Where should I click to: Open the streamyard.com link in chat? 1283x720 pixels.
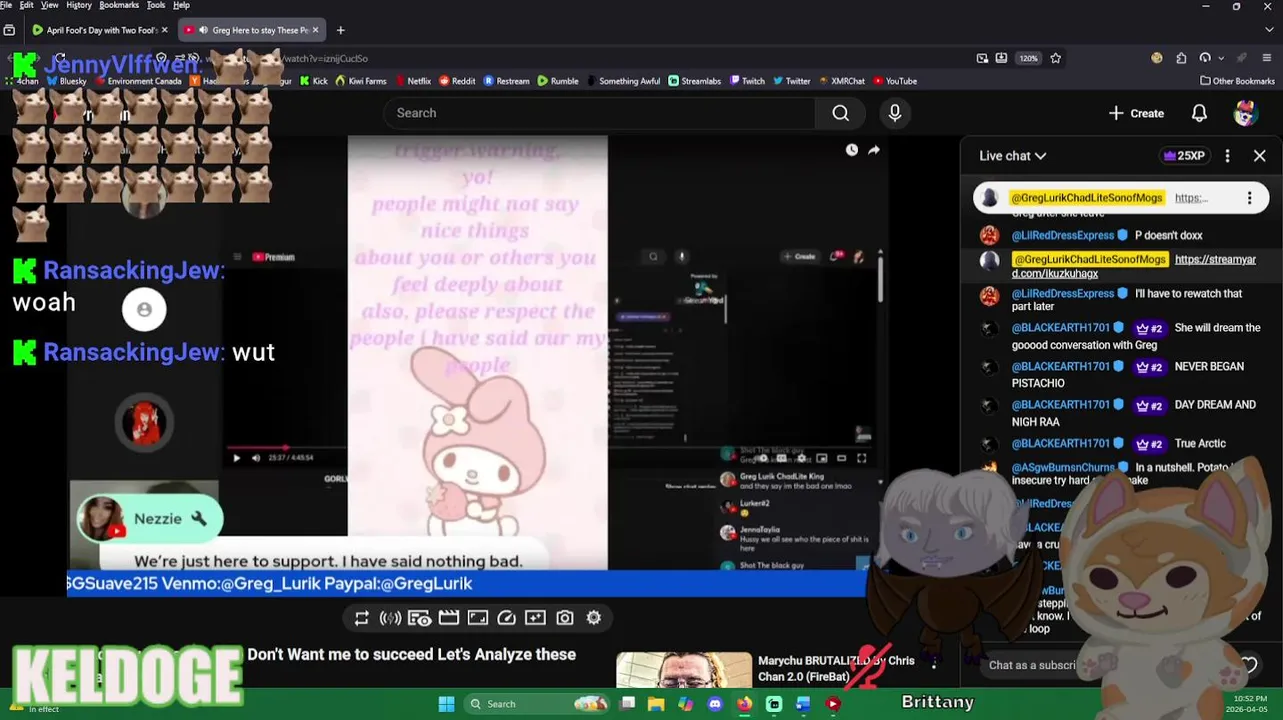coord(1134,266)
